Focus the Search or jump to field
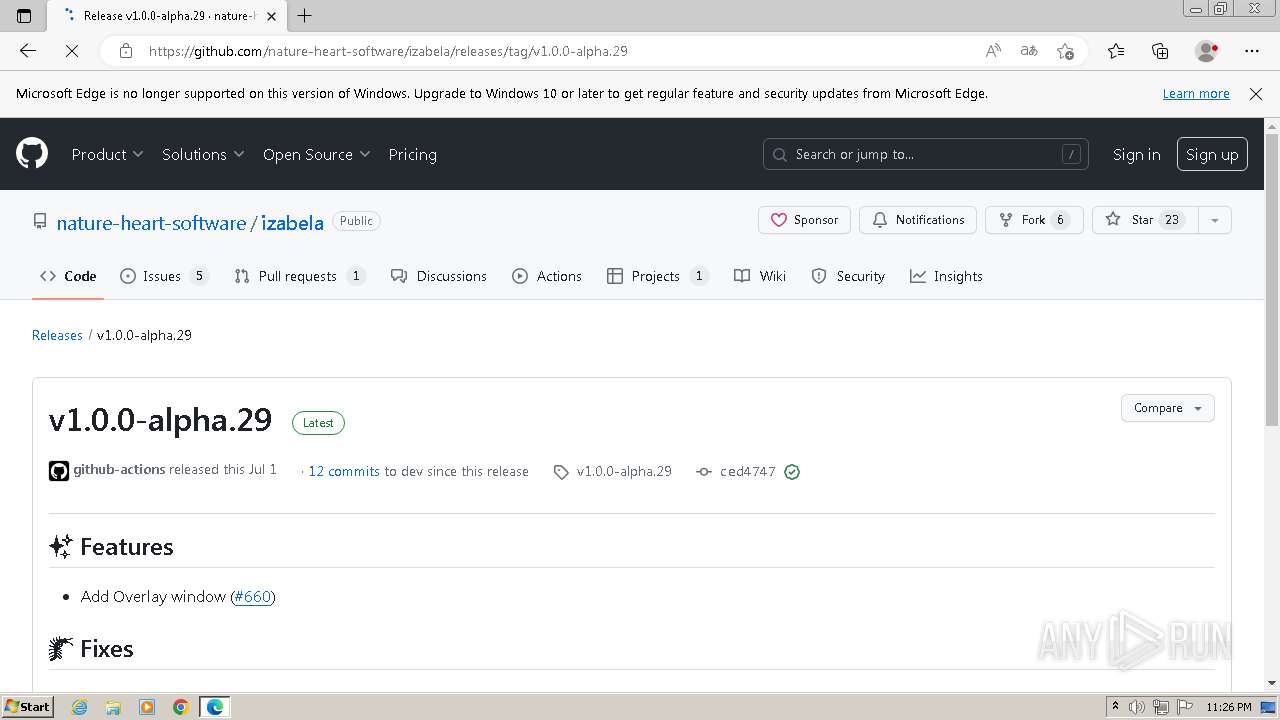This screenshot has width=1280, height=720. pyautogui.click(x=926, y=154)
